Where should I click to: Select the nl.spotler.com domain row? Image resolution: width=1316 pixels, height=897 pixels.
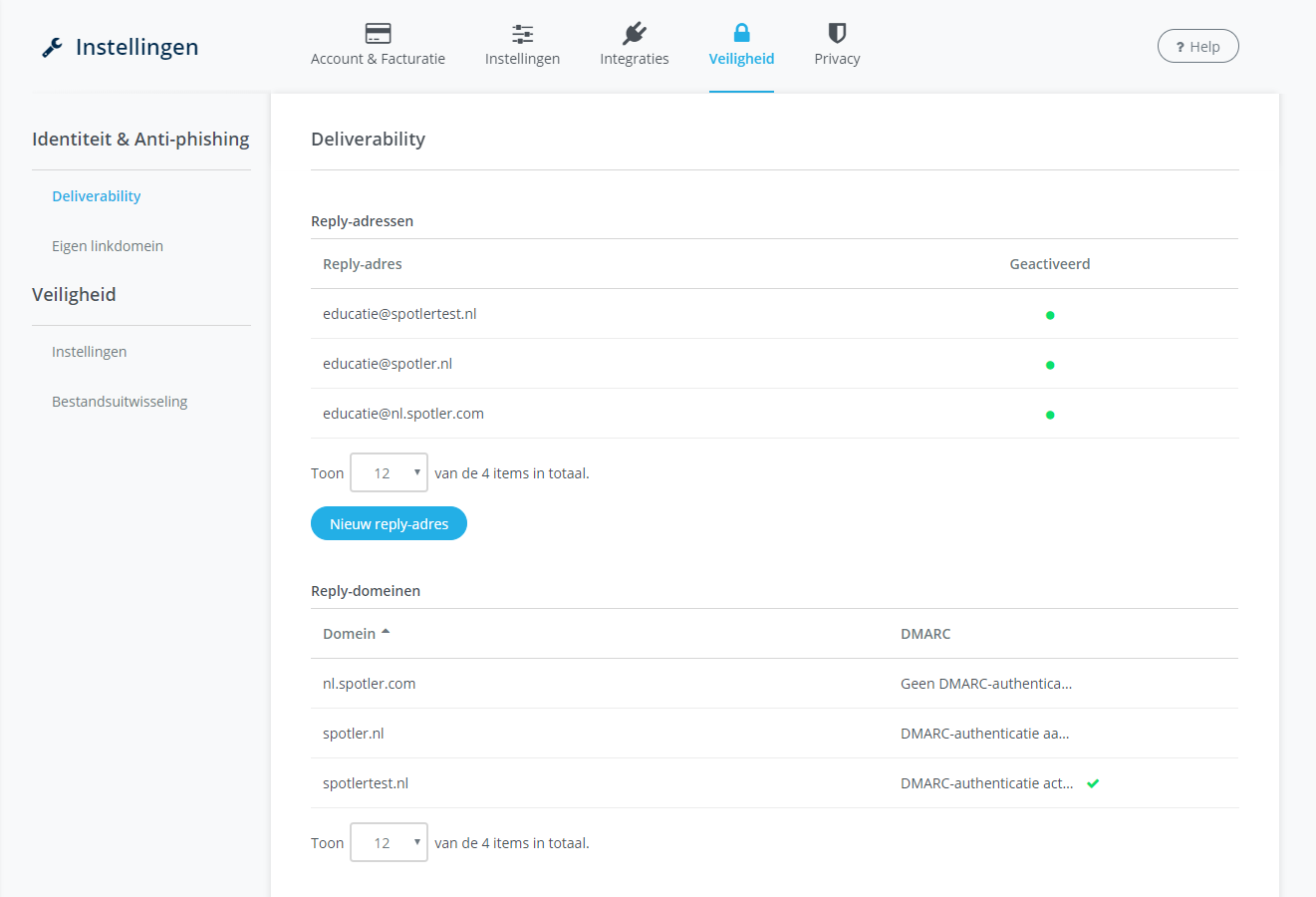click(774, 684)
